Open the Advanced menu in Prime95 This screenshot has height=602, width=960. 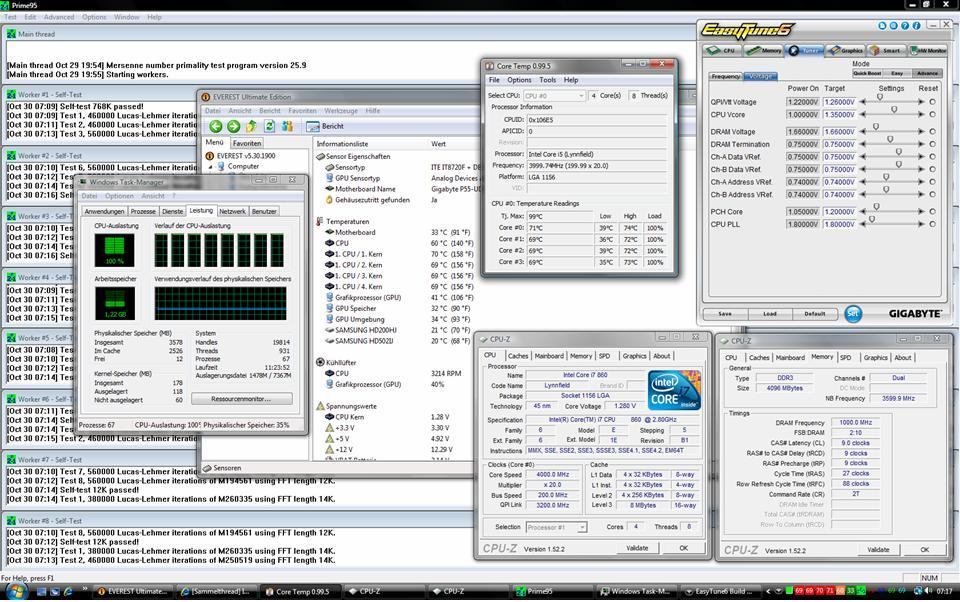59,17
